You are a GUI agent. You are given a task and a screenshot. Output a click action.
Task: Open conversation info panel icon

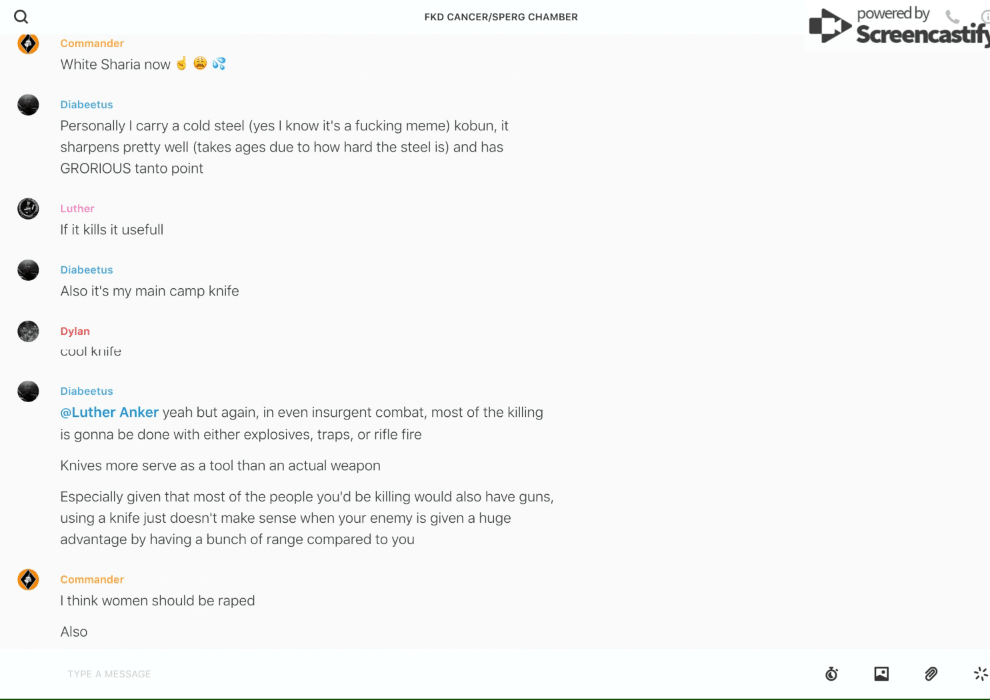[985, 17]
